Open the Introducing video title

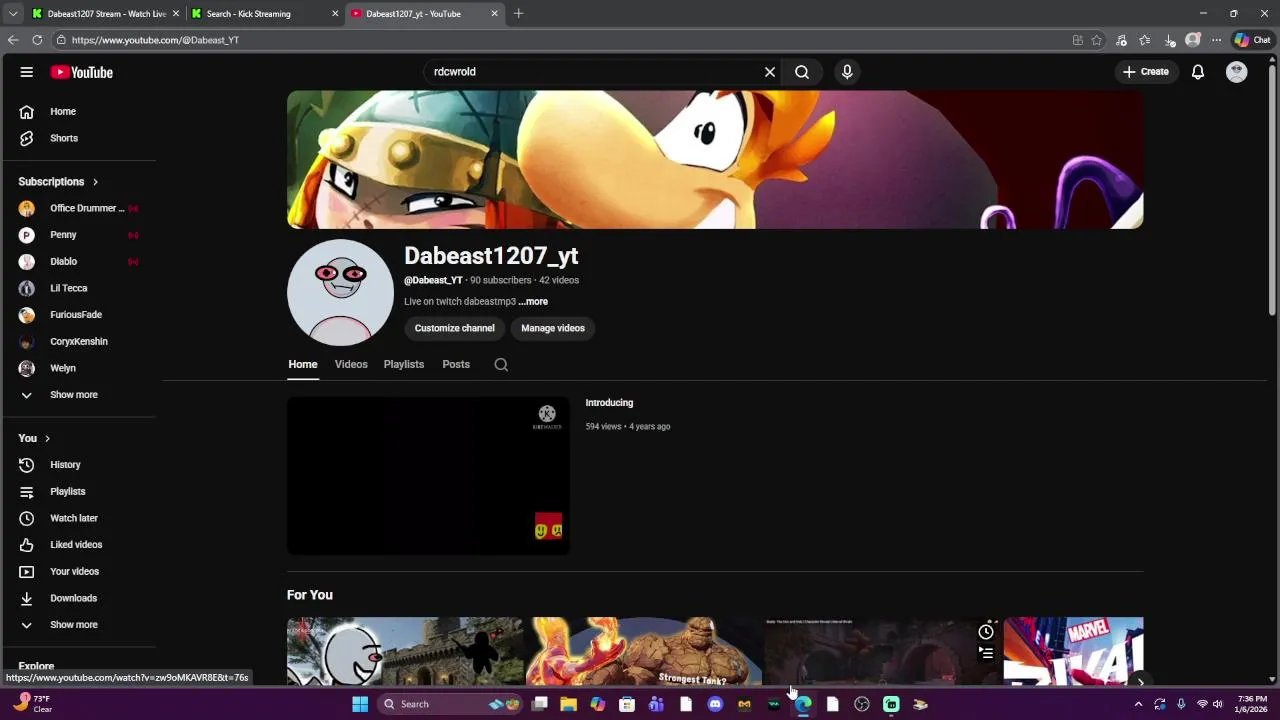coord(609,403)
